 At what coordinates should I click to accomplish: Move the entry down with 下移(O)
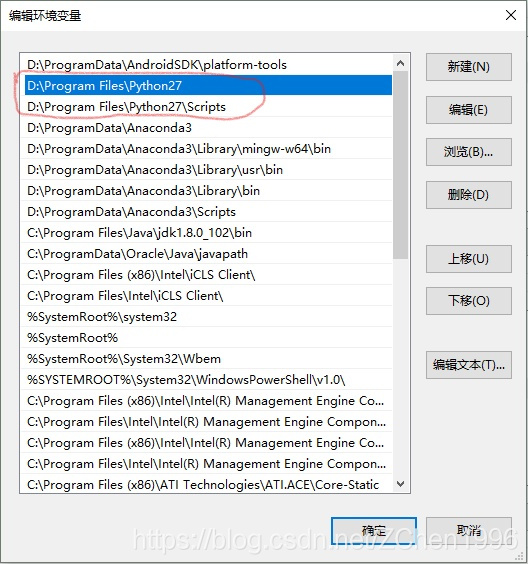[x=469, y=301]
